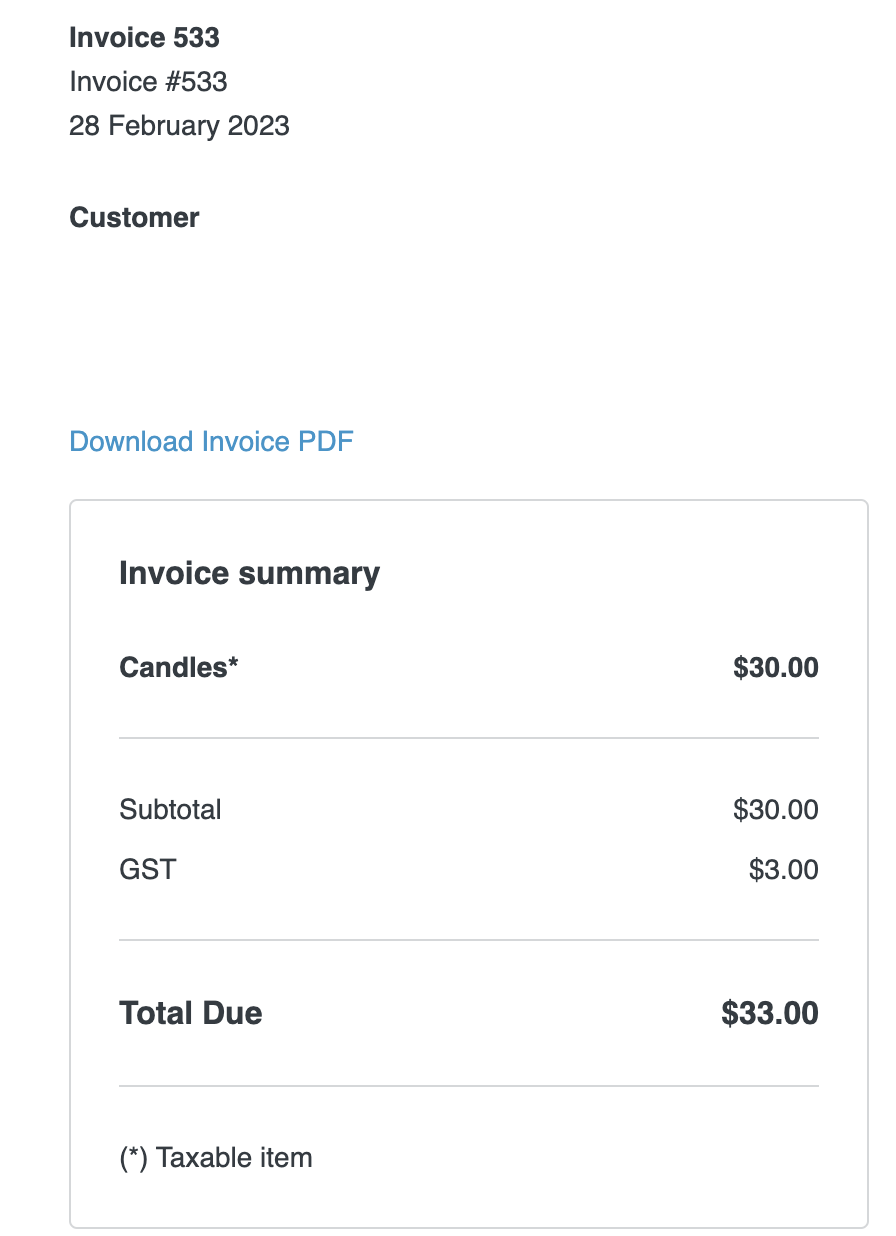Select the Candles line item name
The width and height of the screenshot is (896, 1236).
(x=172, y=667)
